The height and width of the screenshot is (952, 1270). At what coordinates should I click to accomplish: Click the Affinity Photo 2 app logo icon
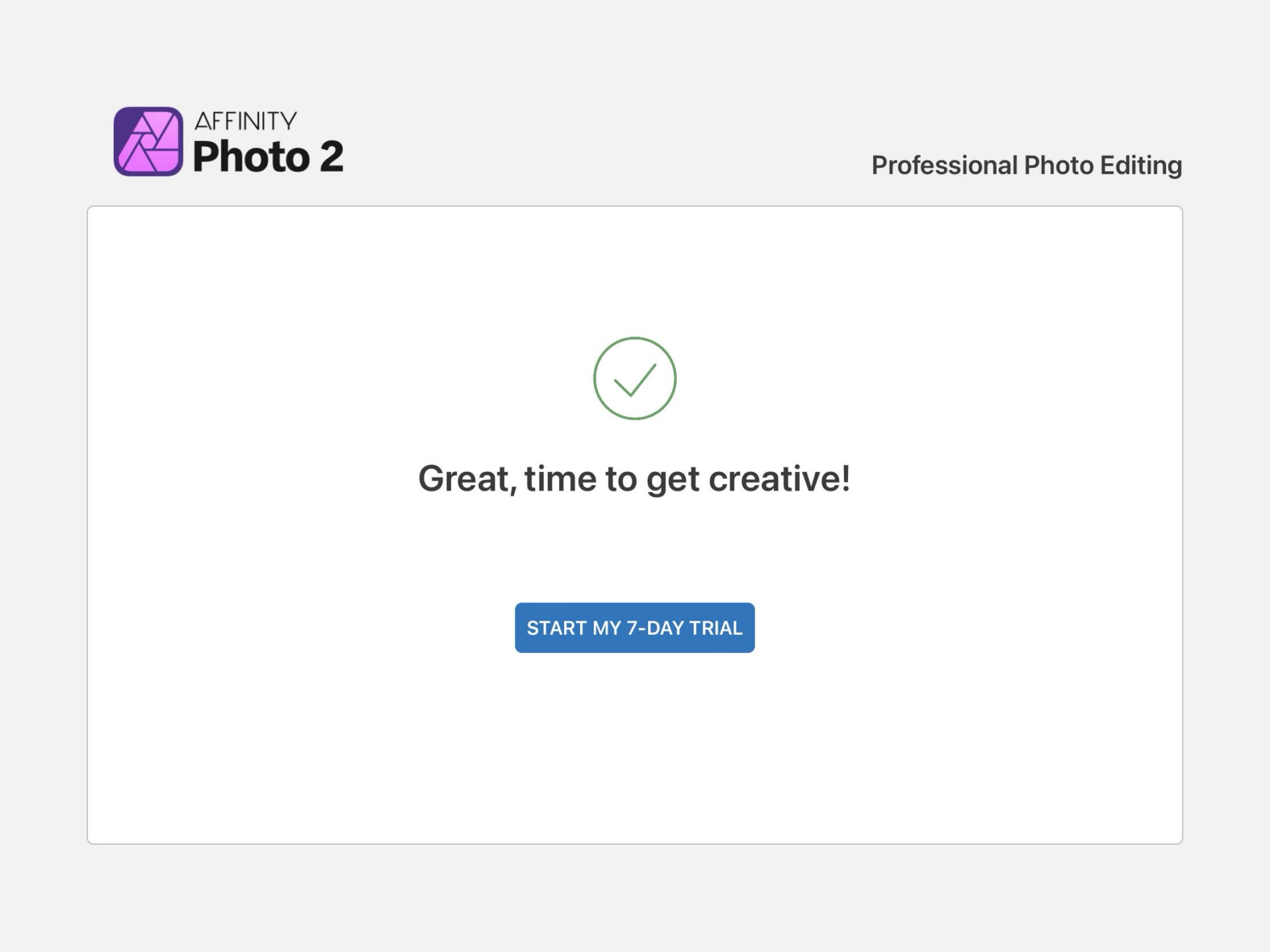tap(148, 141)
